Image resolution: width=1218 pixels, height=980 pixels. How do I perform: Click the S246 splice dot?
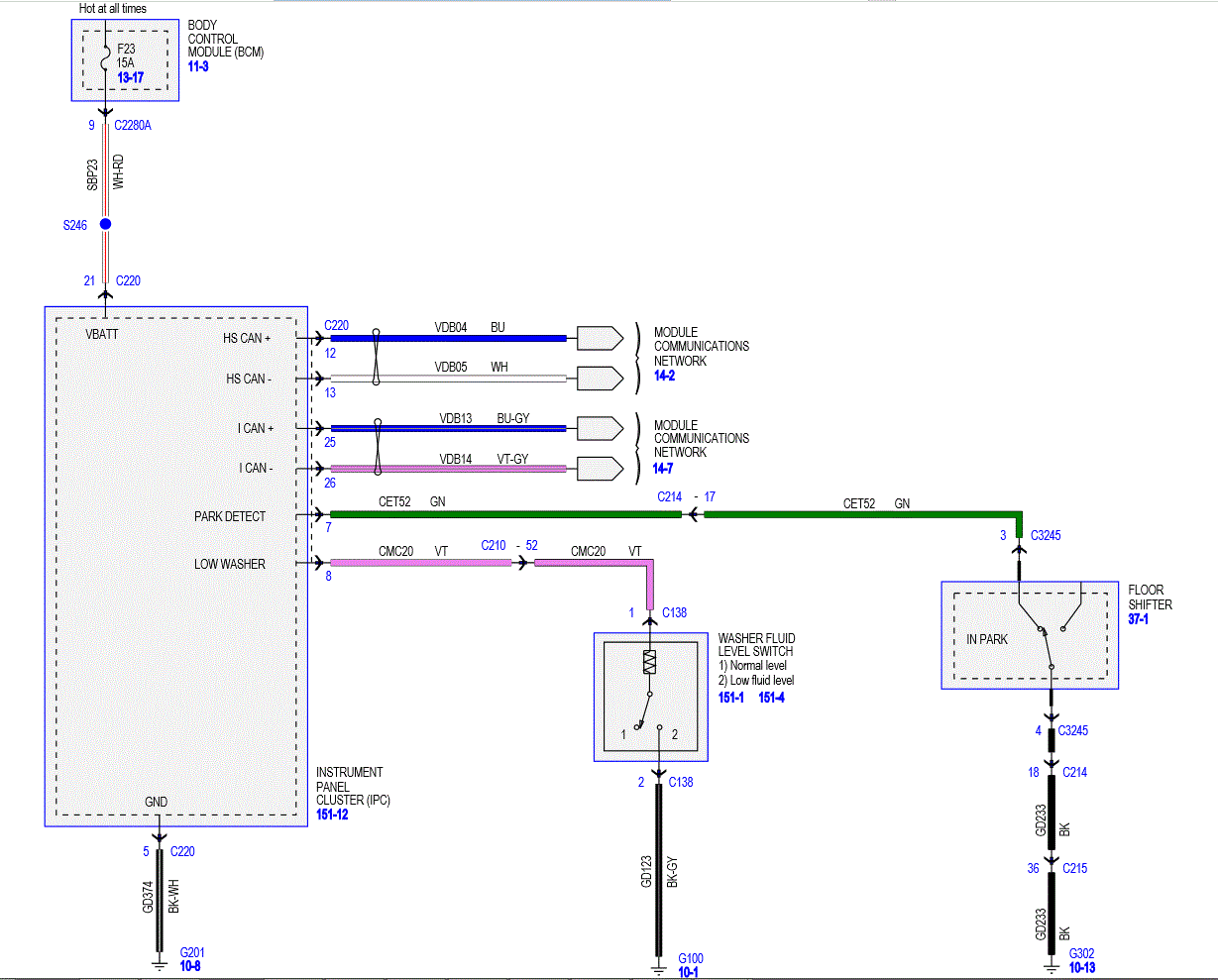pos(105,225)
